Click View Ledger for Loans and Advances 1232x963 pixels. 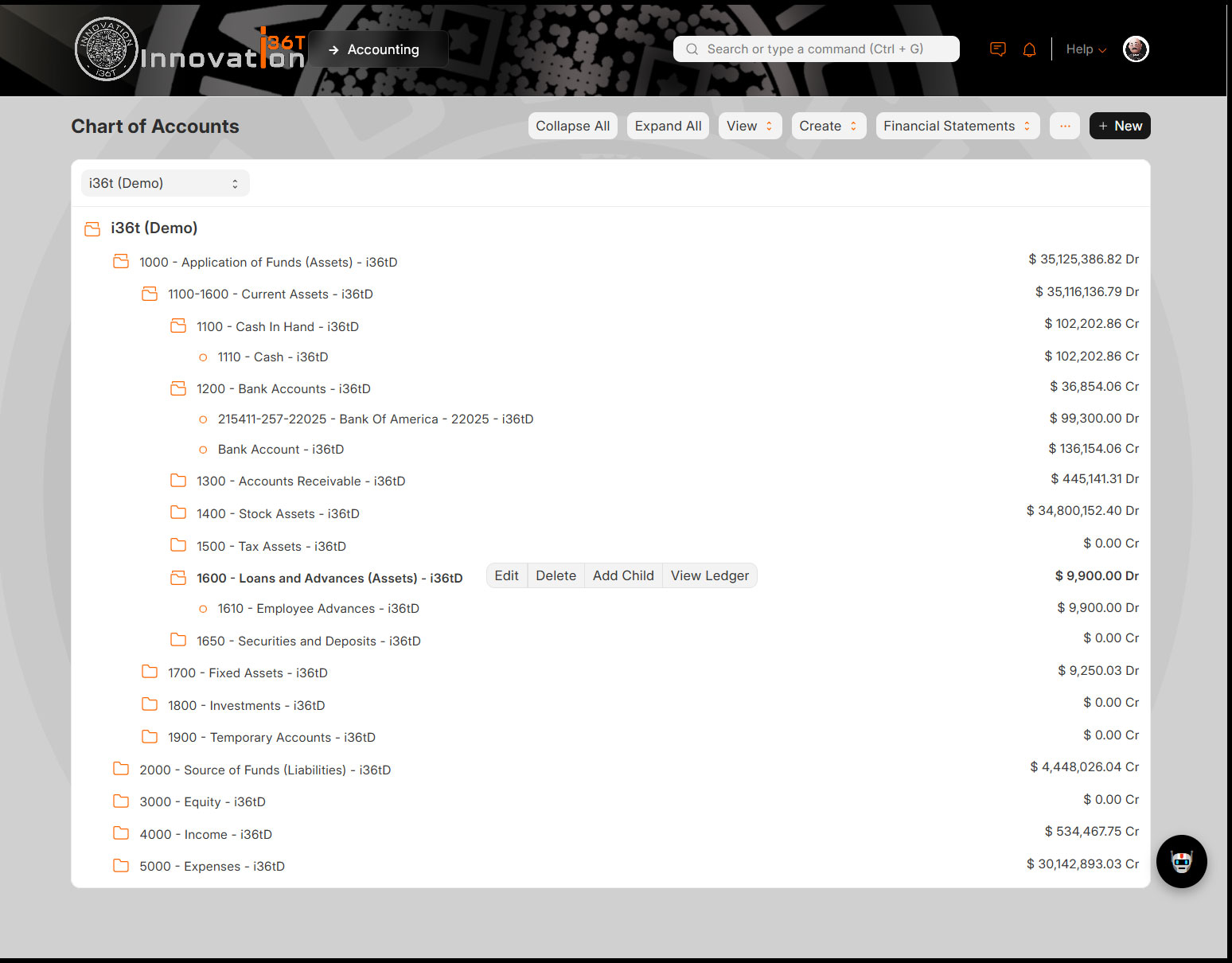click(x=709, y=575)
